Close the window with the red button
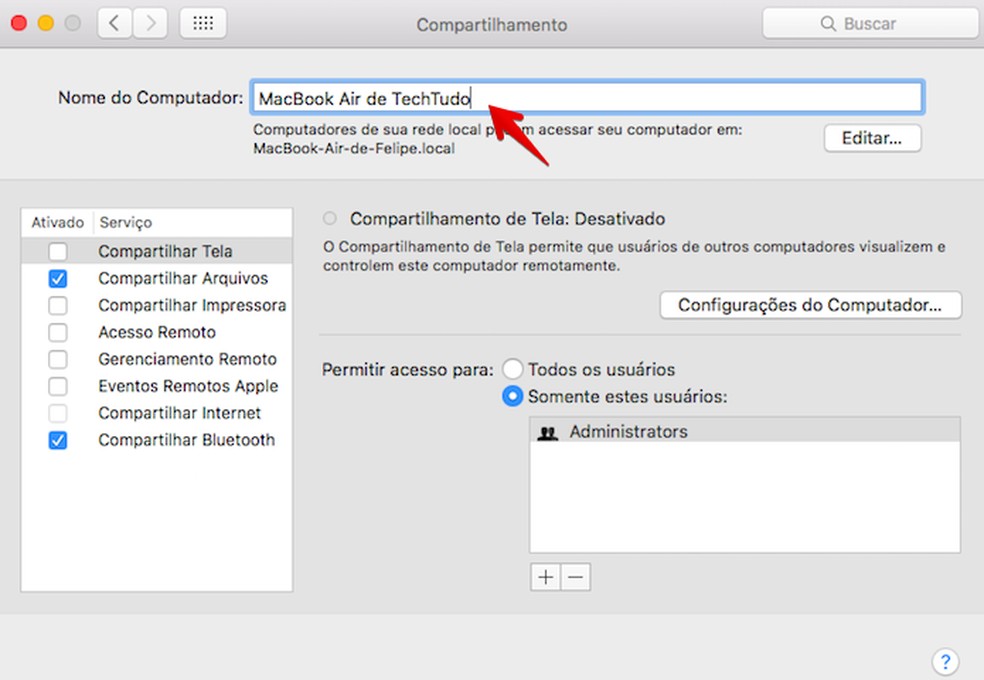The width and height of the screenshot is (984, 680). pyautogui.click(x=19, y=24)
